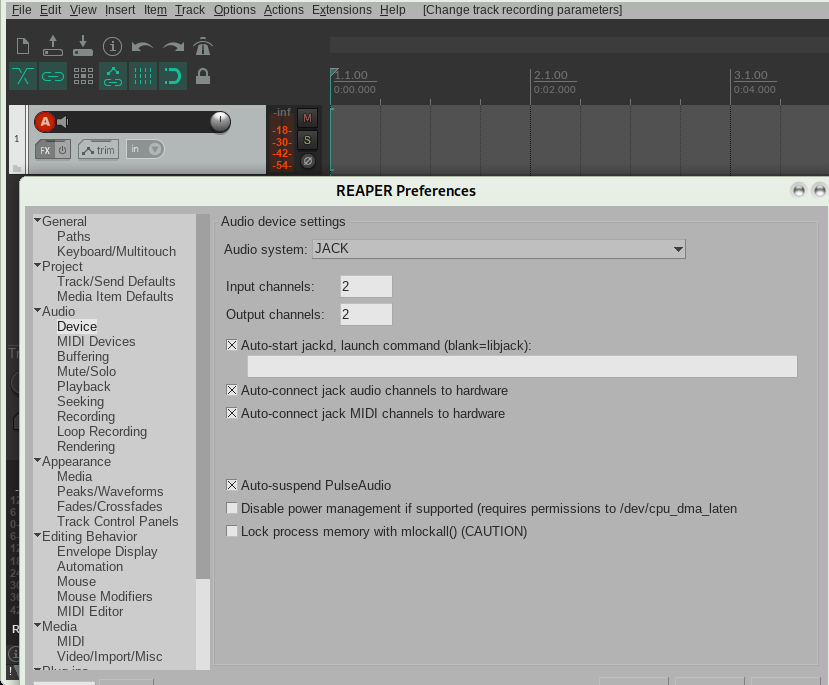This screenshot has height=685, width=829.
Task: Adjust the track 1 volume knob
Action: pyautogui.click(x=220, y=122)
